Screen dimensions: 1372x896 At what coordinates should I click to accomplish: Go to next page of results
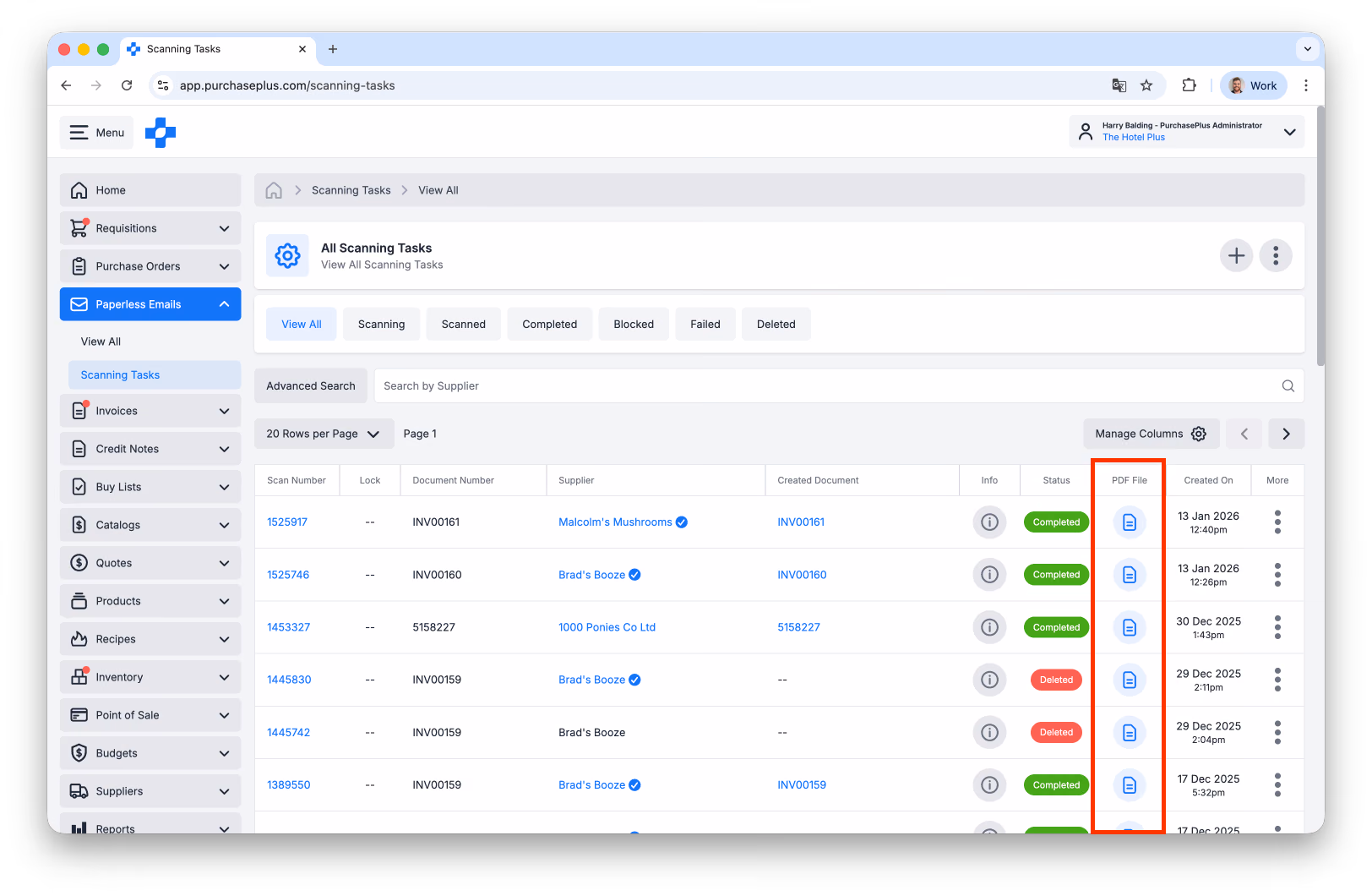[1286, 434]
